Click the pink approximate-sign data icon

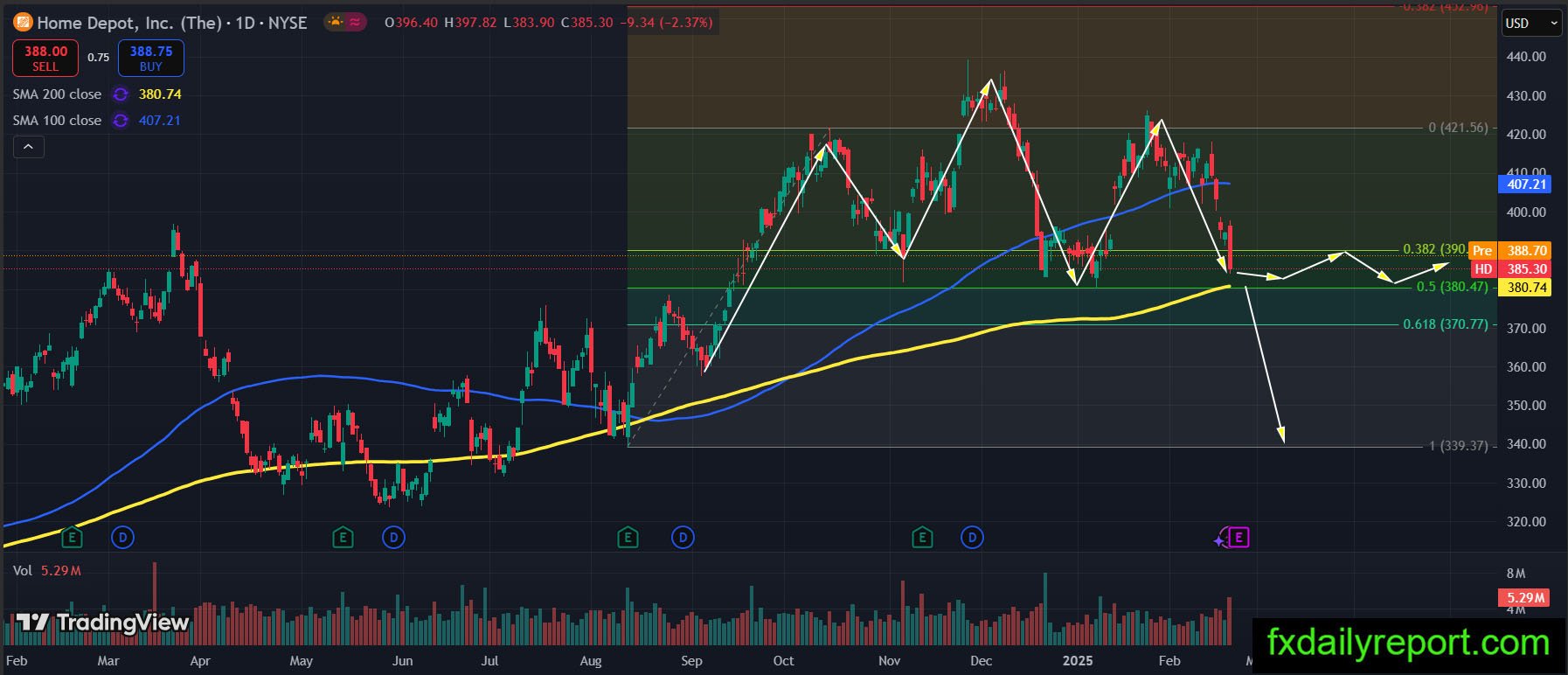[355, 22]
